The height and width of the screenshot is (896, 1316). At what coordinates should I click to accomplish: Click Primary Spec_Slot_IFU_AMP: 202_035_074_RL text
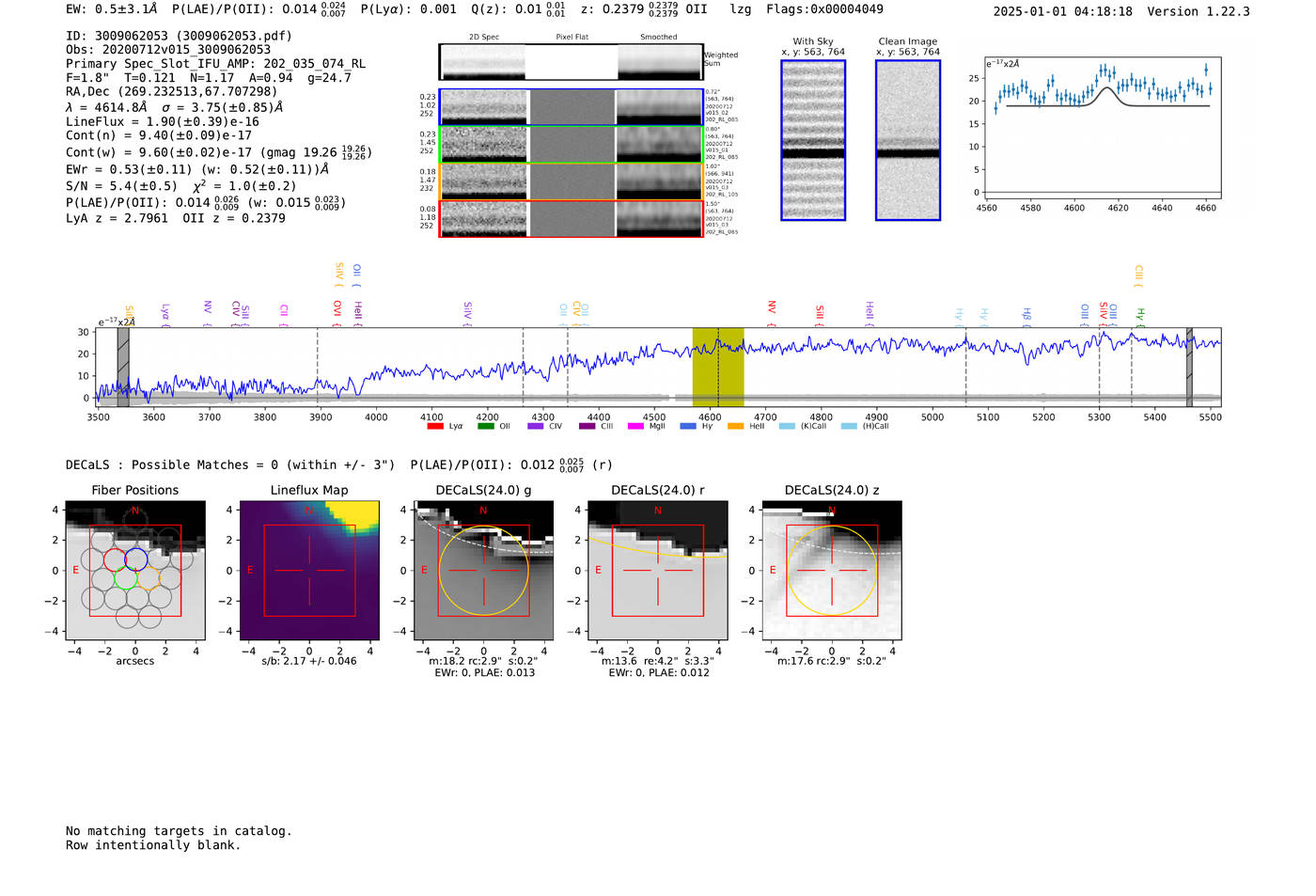coord(215,63)
